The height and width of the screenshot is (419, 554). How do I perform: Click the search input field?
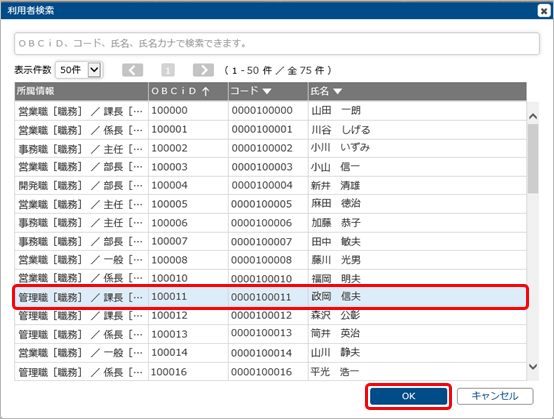277,43
